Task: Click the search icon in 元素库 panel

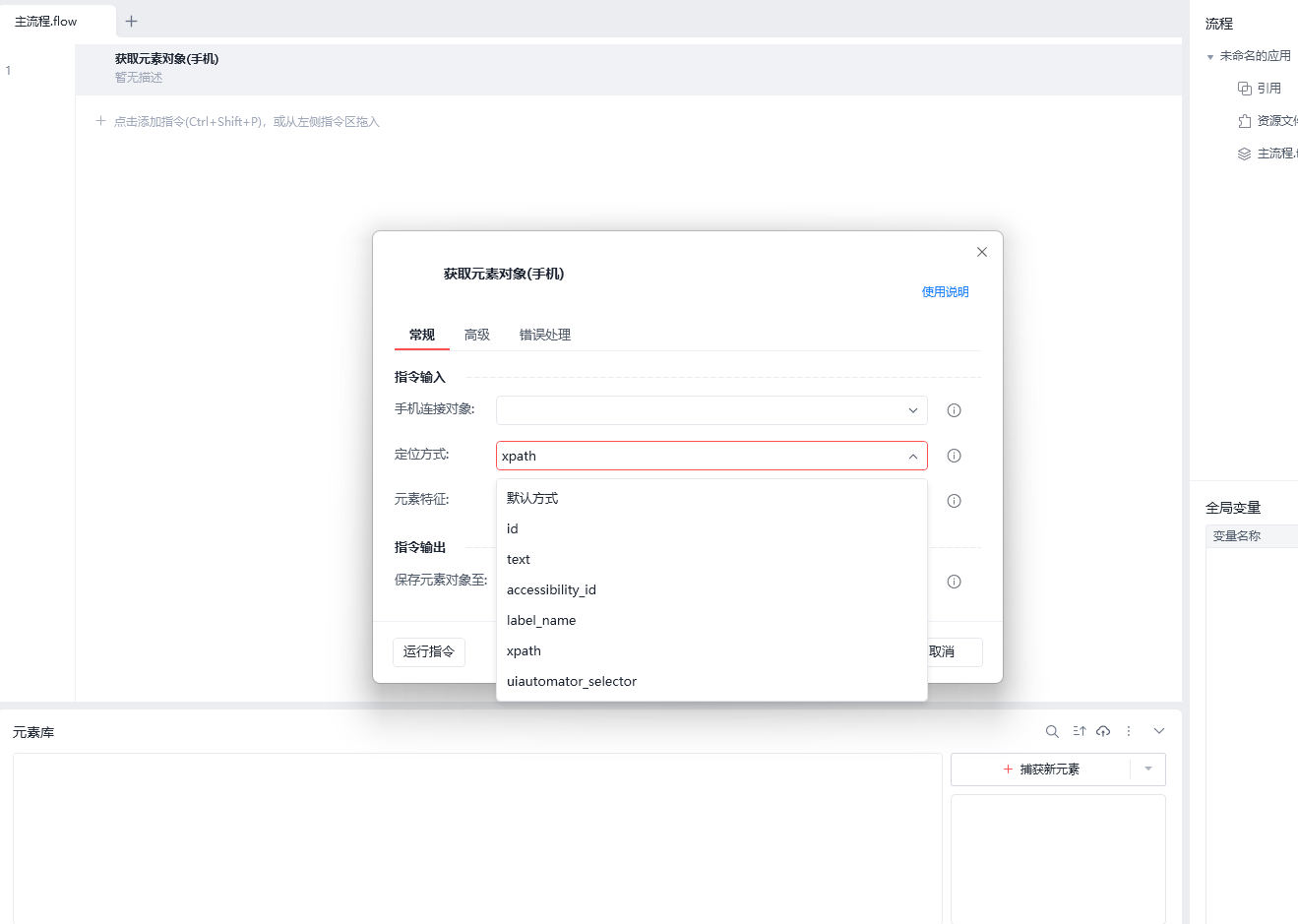Action: coord(1052,731)
